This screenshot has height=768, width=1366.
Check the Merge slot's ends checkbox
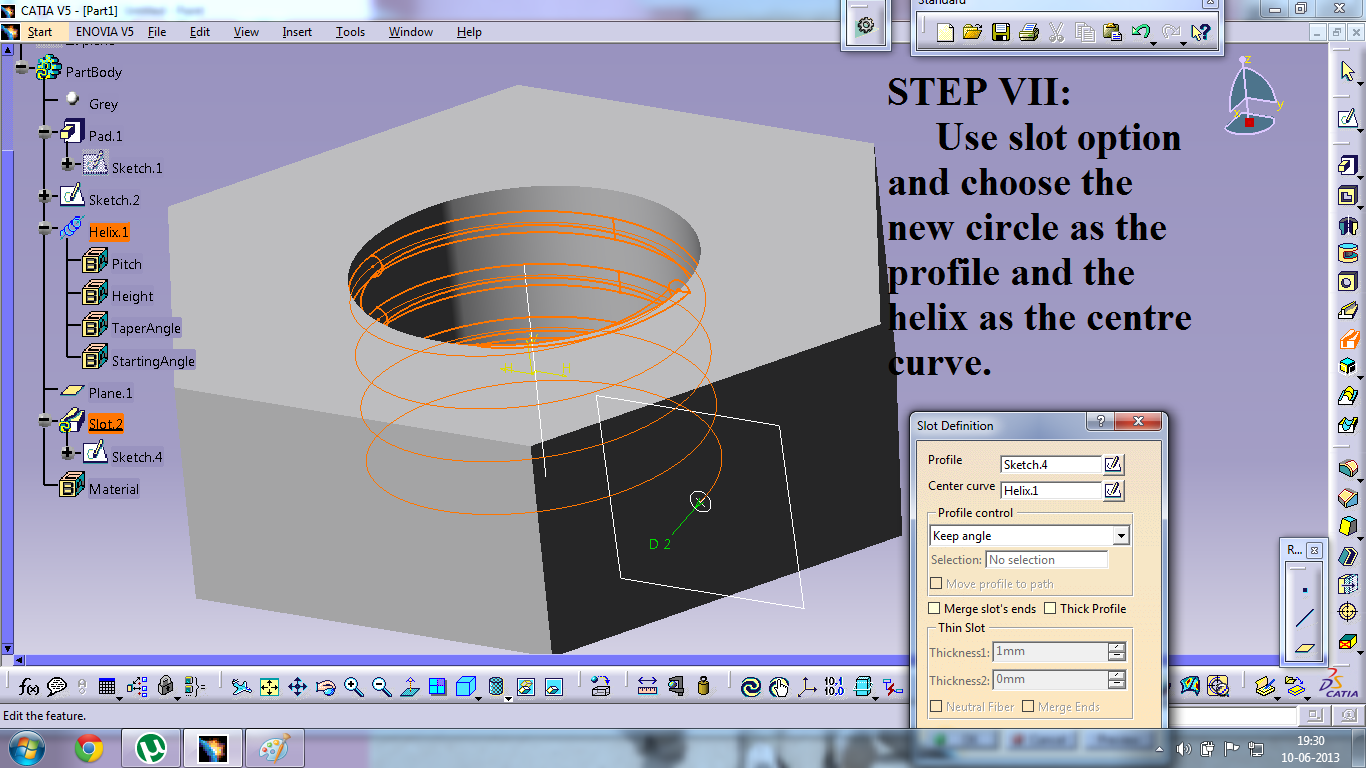click(x=934, y=608)
